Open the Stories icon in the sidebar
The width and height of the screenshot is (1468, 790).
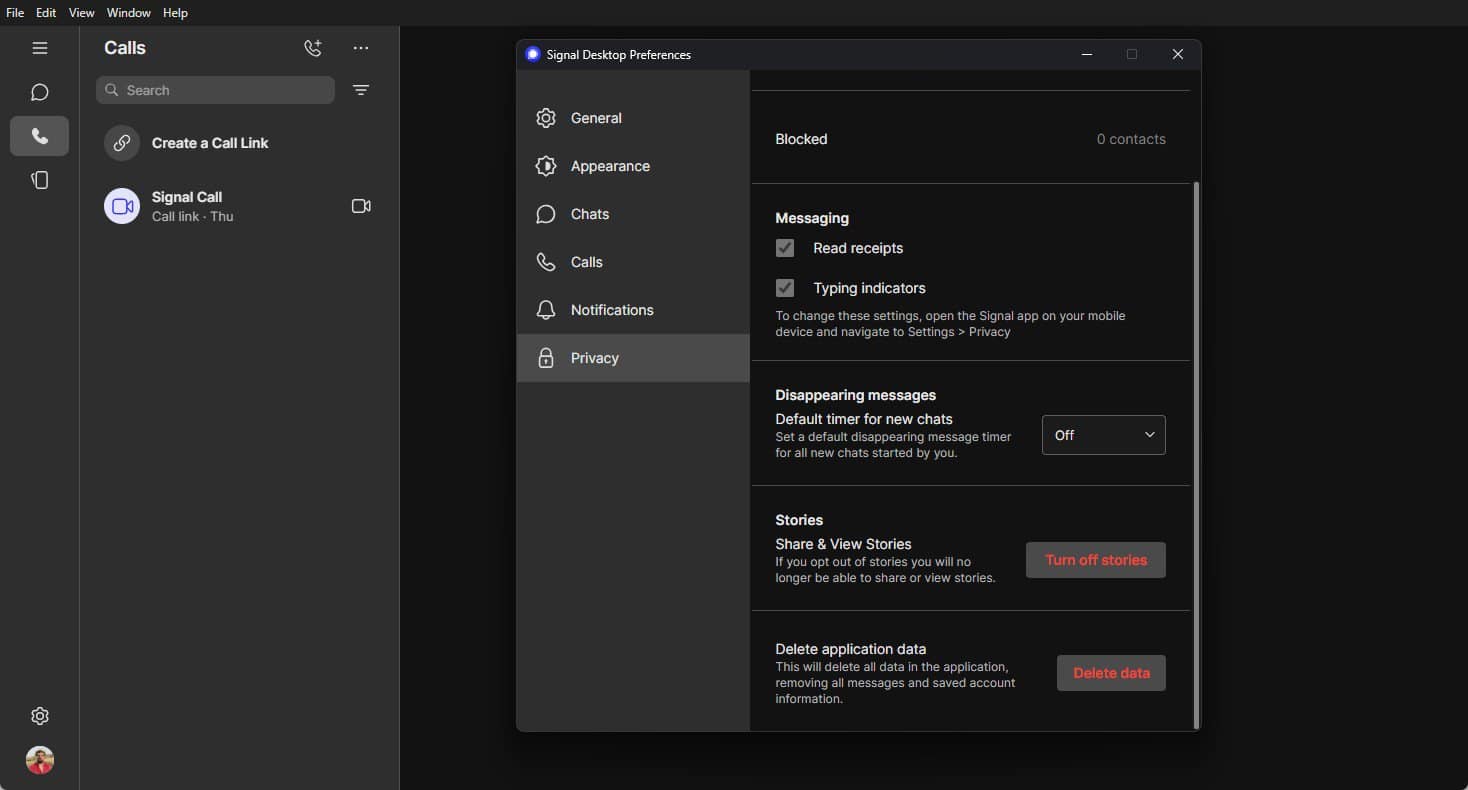coord(40,180)
